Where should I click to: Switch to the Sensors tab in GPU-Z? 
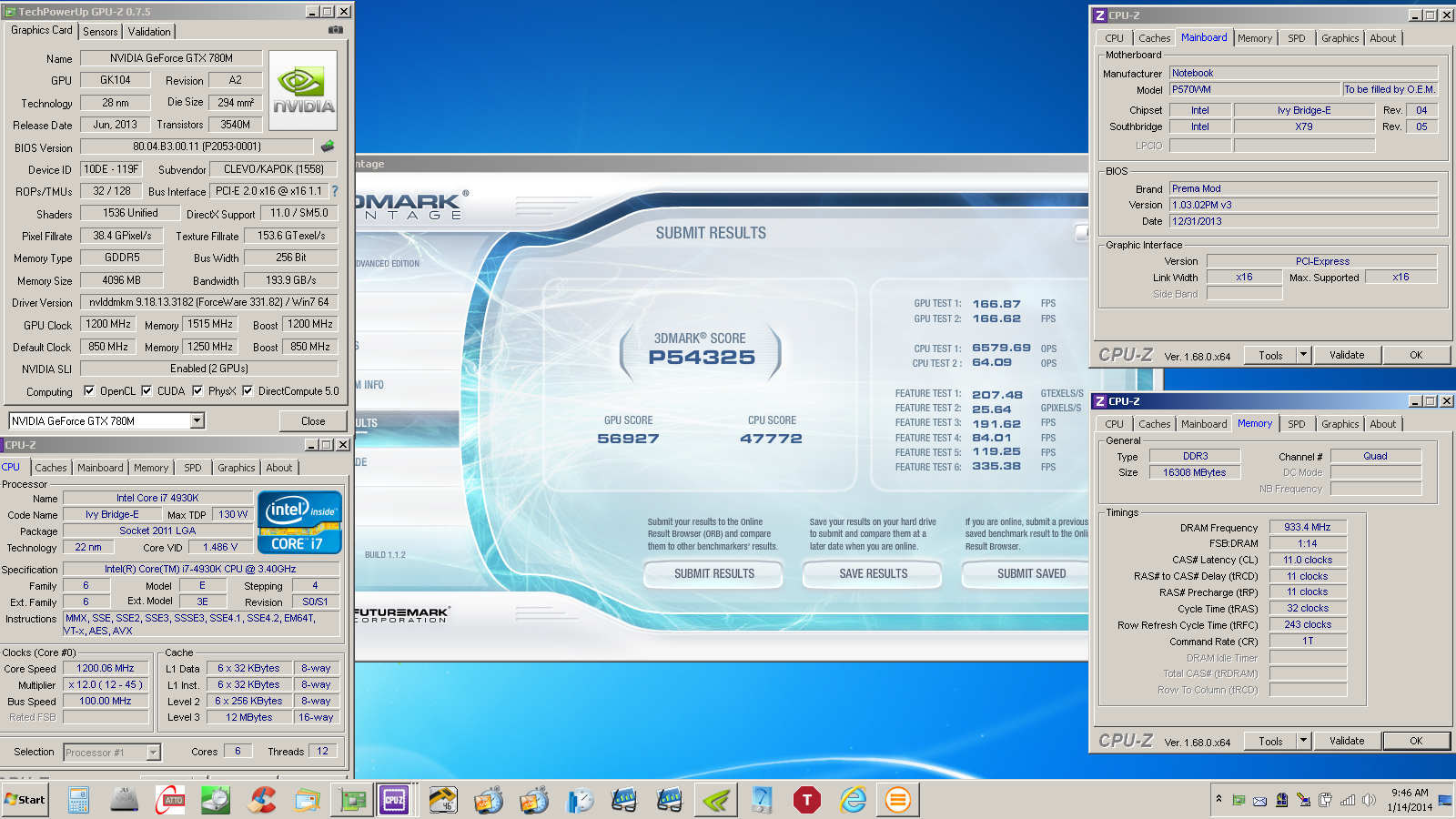point(100,32)
